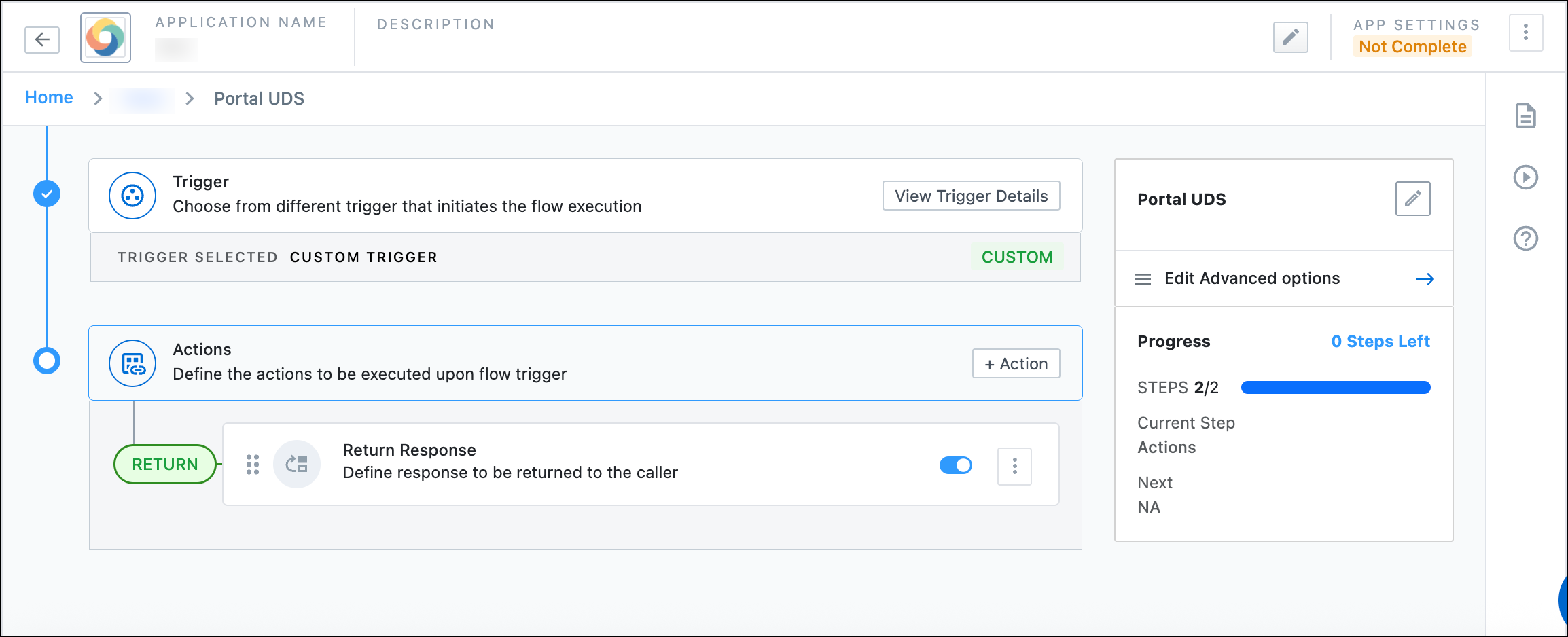Click the edit pencil next to Portal UDS

(1413, 198)
